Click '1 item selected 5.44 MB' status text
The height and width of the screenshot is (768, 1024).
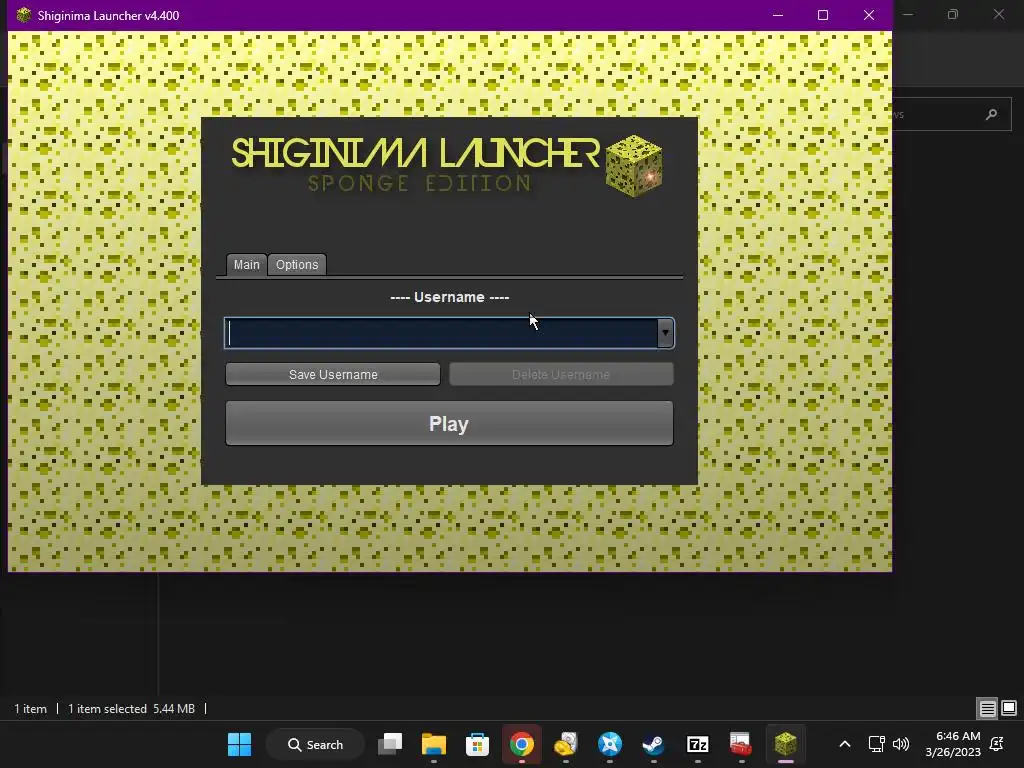131,709
